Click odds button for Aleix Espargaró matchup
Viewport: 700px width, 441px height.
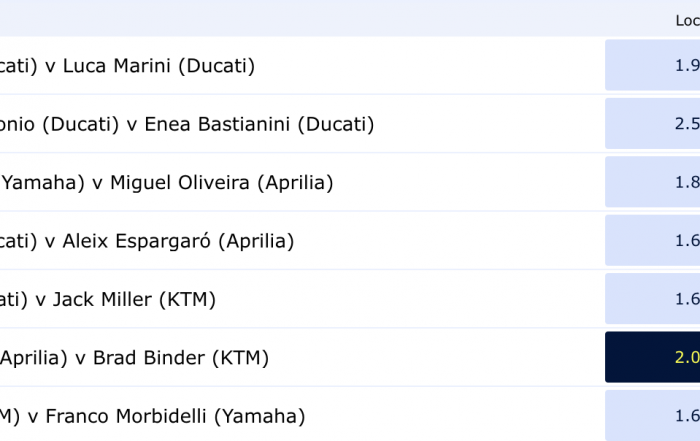(x=652, y=240)
